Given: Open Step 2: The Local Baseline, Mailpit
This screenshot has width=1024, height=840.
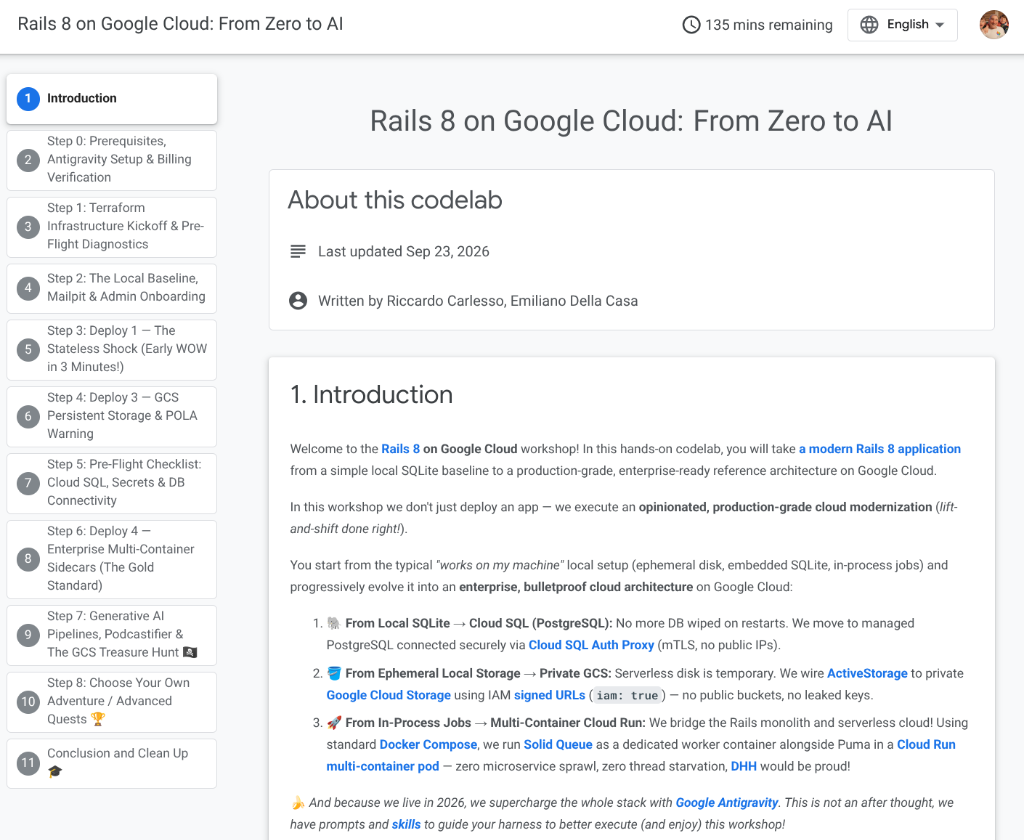Looking at the screenshot, I should tap(112, 288).
